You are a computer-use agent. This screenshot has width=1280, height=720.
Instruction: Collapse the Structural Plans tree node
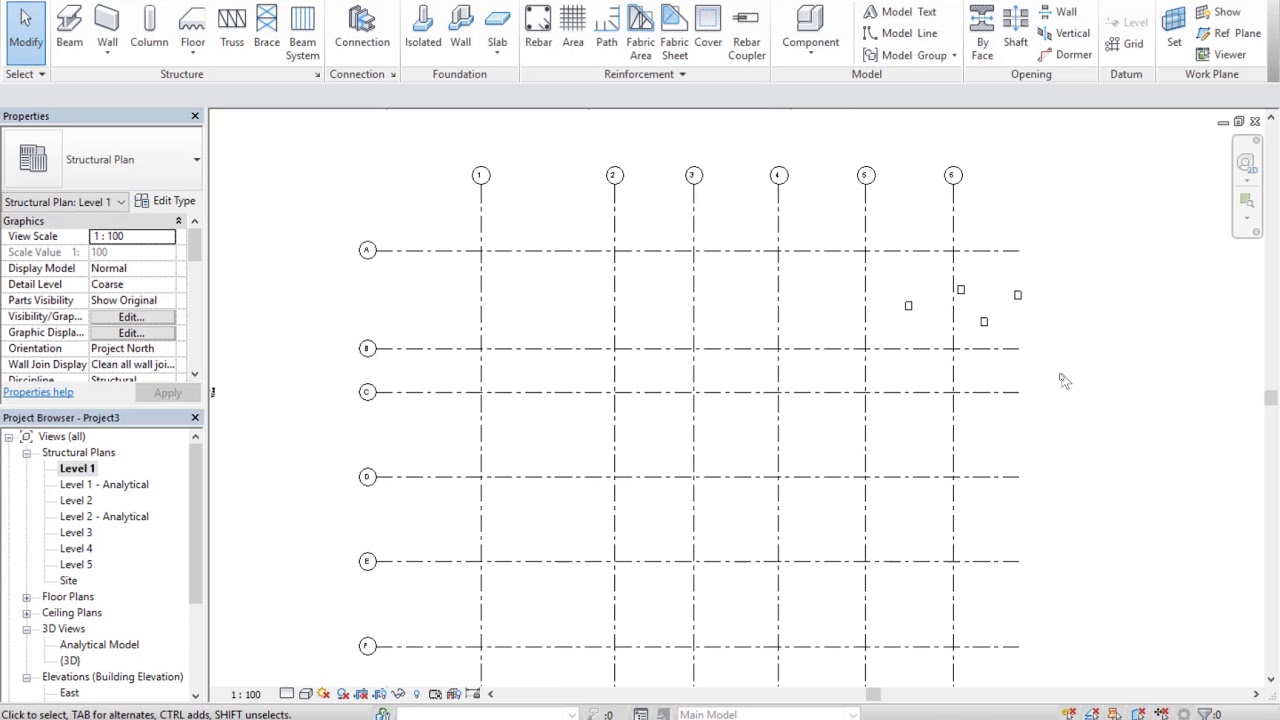(27, 453)
